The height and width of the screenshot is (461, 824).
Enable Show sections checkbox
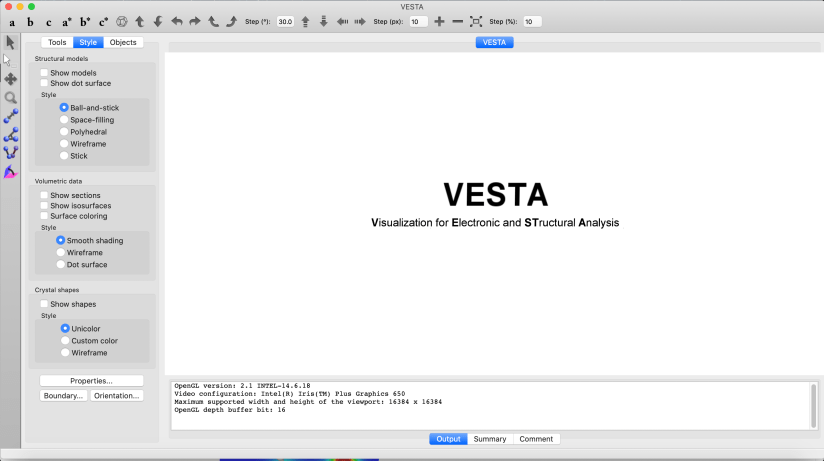click(44, 195)
